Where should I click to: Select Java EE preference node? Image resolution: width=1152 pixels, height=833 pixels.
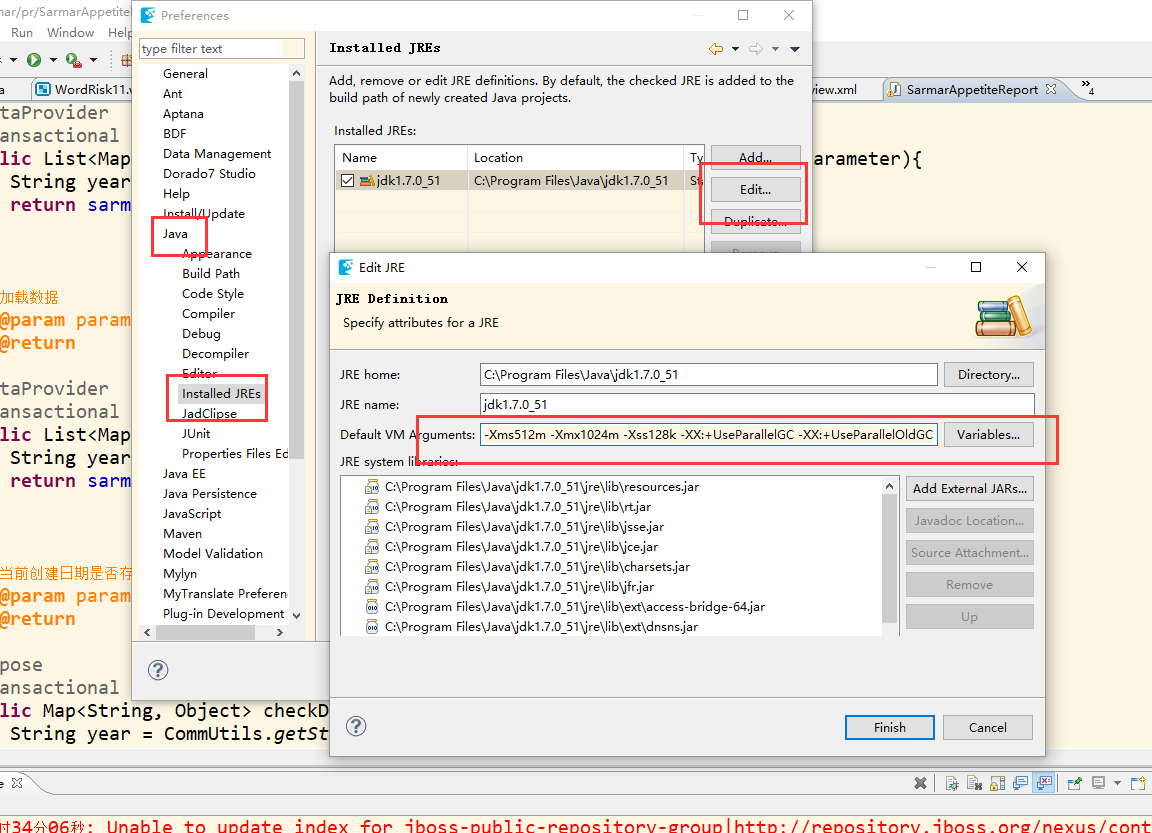click(184, 474)
